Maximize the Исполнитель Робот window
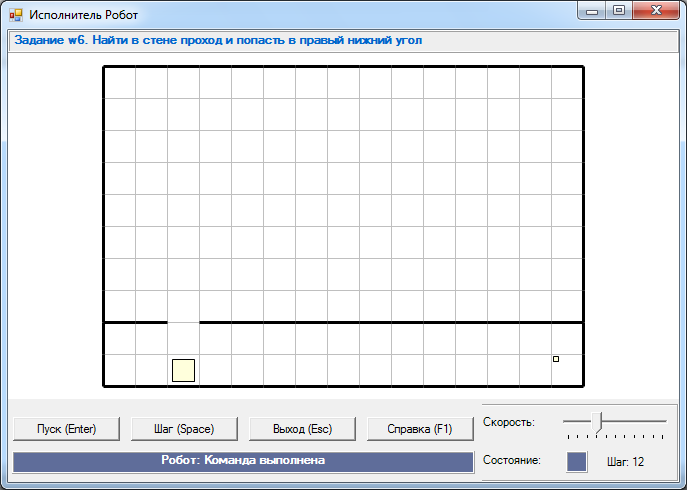The image size is (687, 491). [619, 11]
